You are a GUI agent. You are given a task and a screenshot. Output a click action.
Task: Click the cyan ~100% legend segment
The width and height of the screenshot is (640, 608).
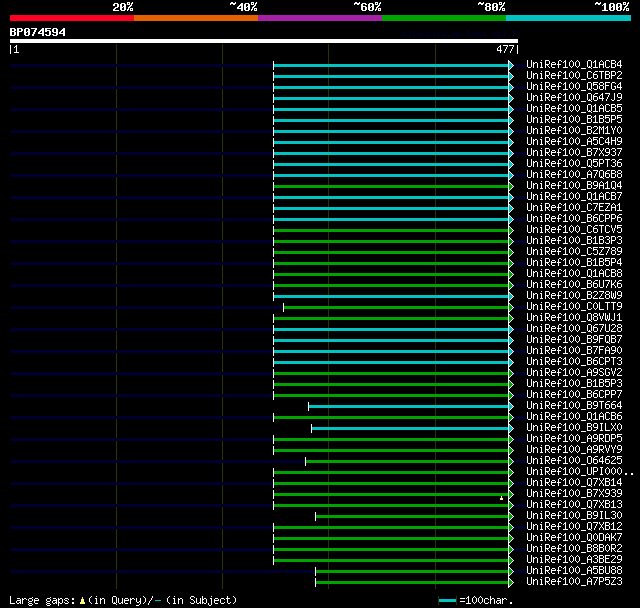pyautogui.click(x=569, y=18)
